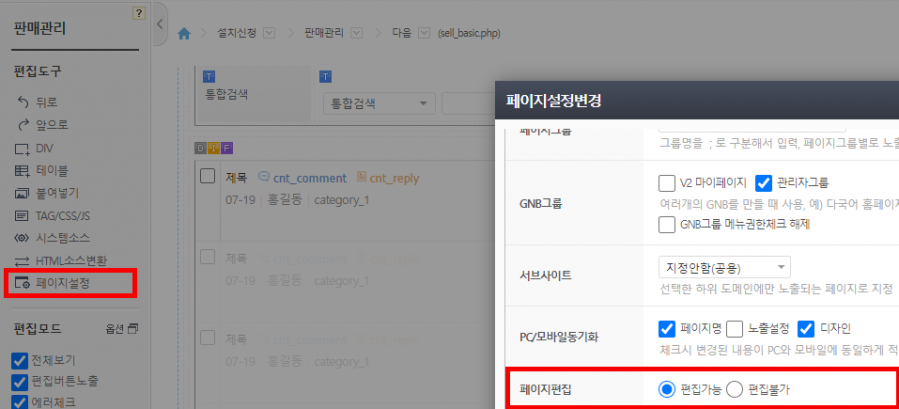This screenshot has width=899, height=409.
Task: Select 편집불가 radio option
Action: (x=735, y=389)
